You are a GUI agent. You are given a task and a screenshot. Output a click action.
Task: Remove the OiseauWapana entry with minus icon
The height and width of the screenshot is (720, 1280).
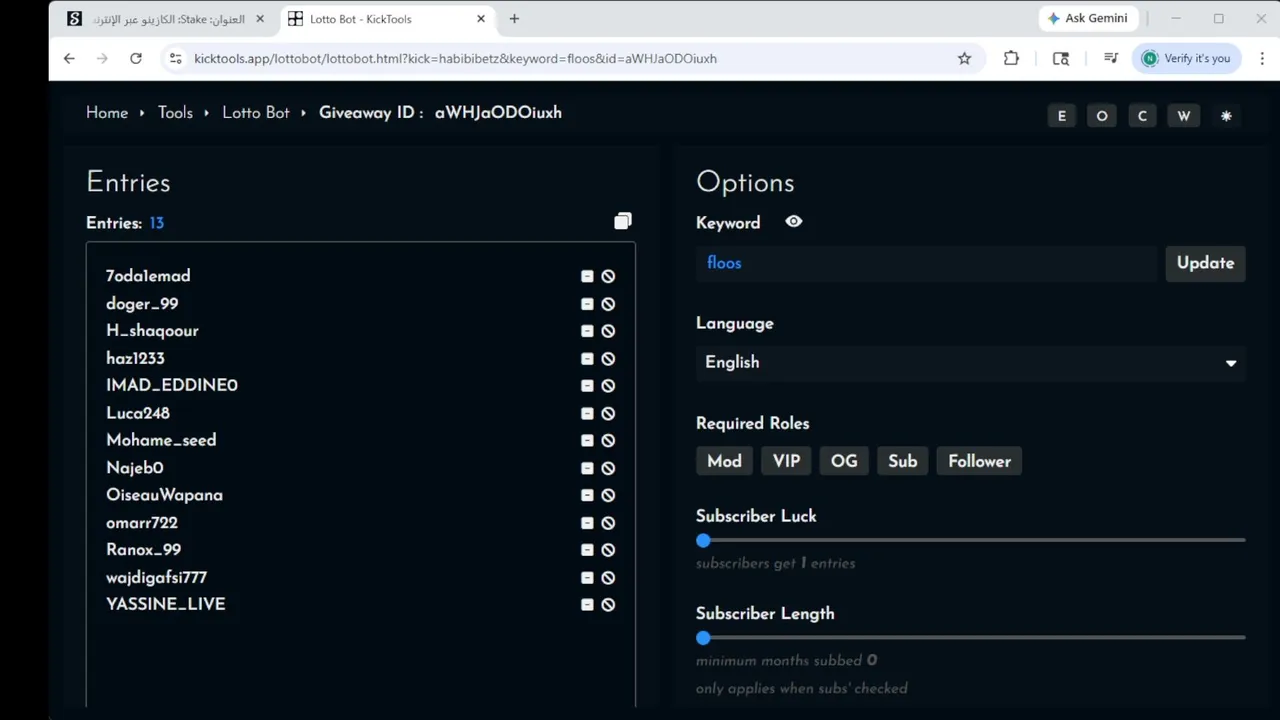coord(587,495)
